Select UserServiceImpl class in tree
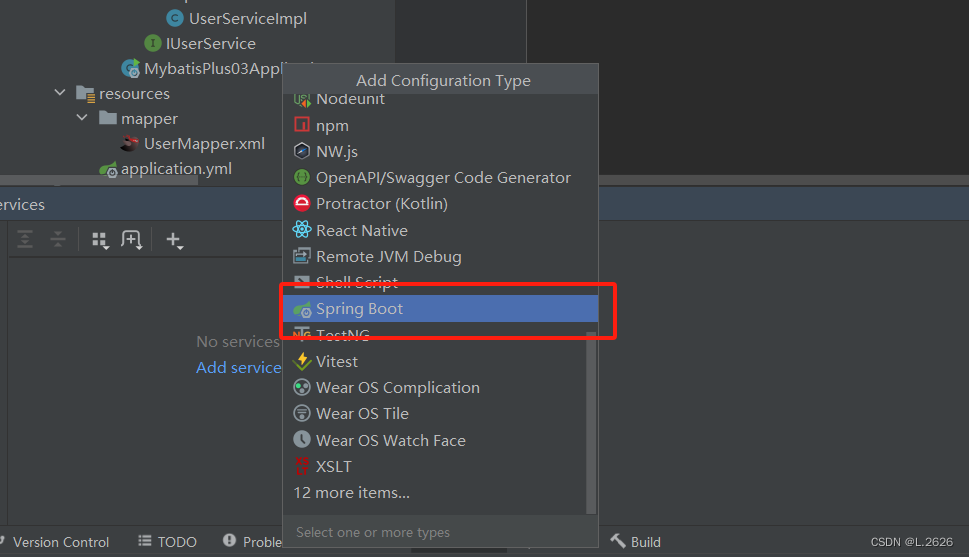Screen dimensions: 969x557 (x=247, y=19)
